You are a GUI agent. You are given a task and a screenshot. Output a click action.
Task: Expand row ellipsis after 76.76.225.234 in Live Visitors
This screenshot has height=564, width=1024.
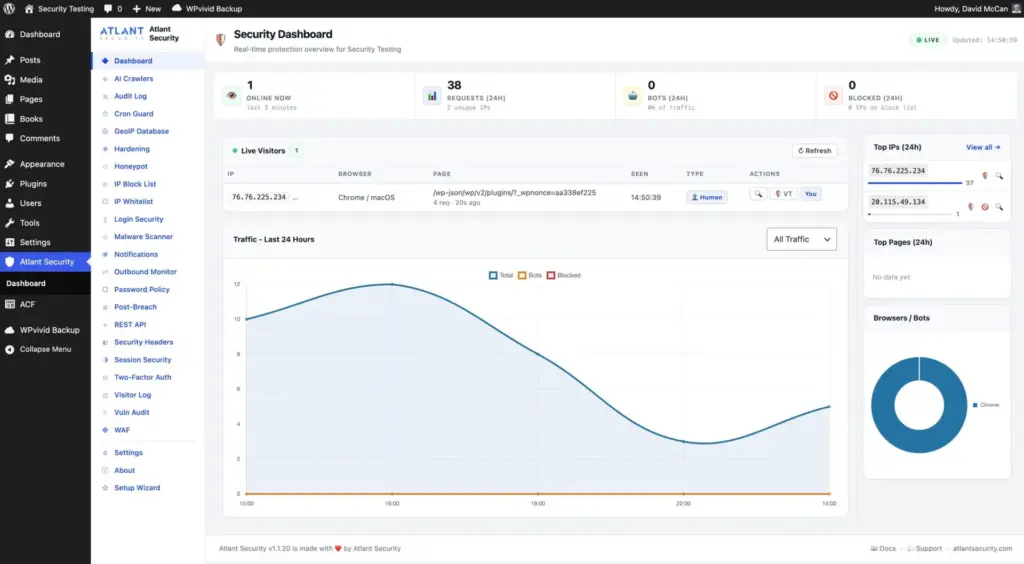295,197
